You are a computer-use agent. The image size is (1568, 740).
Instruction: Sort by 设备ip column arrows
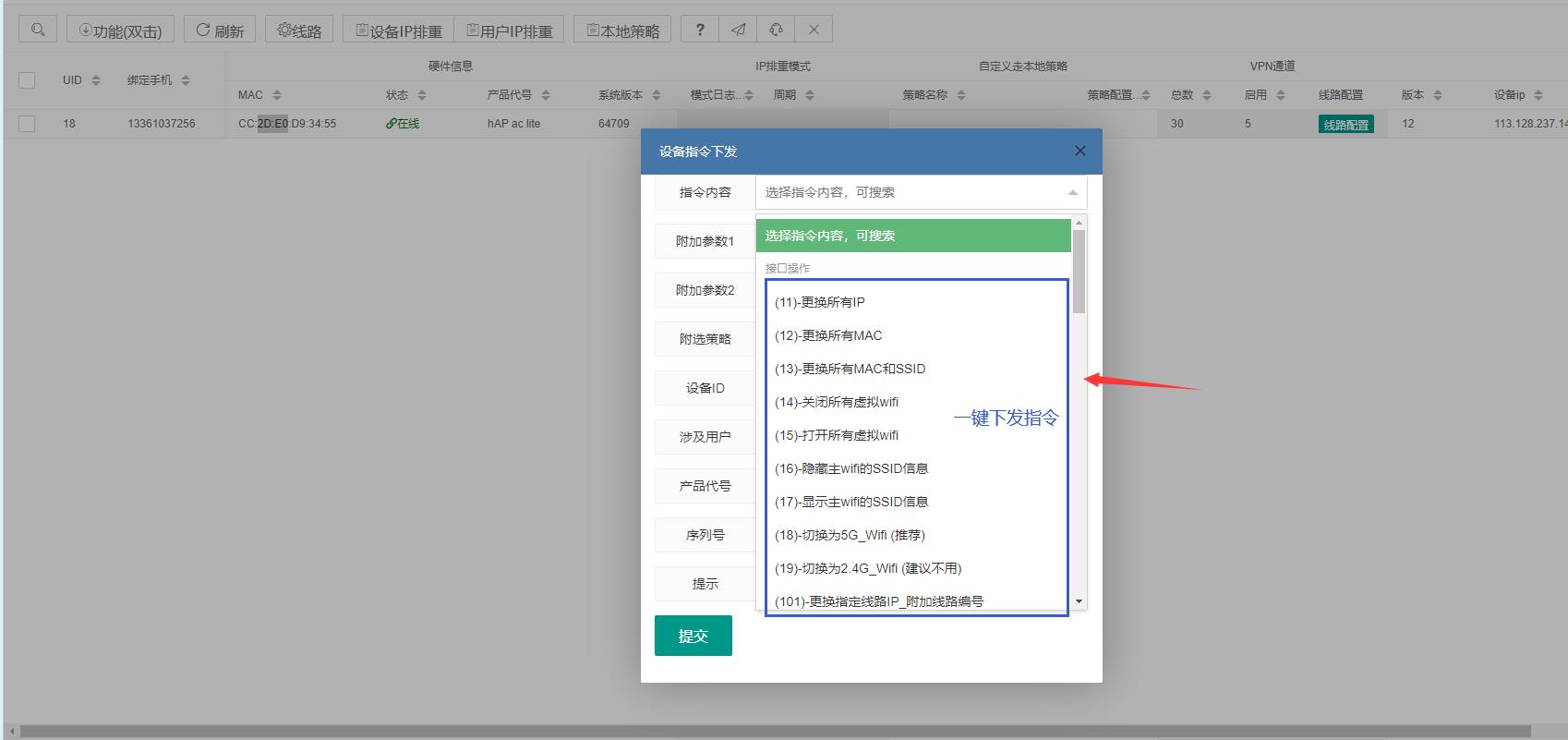[1538, 95]
